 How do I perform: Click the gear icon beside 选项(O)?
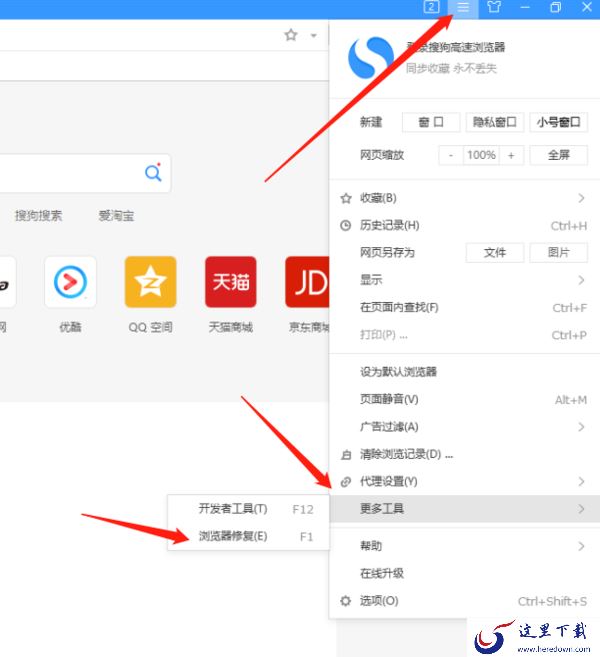click(x=346, y=601)
